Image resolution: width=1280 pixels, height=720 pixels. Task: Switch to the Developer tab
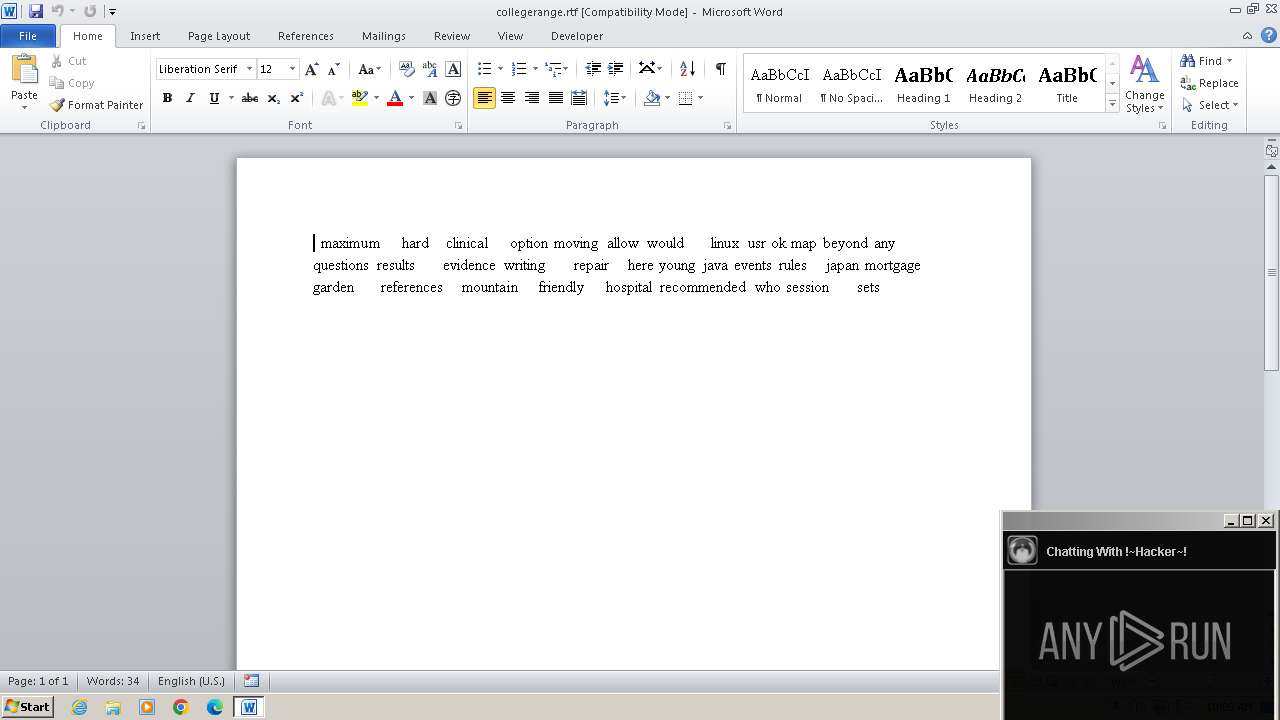tap(577, 36)
